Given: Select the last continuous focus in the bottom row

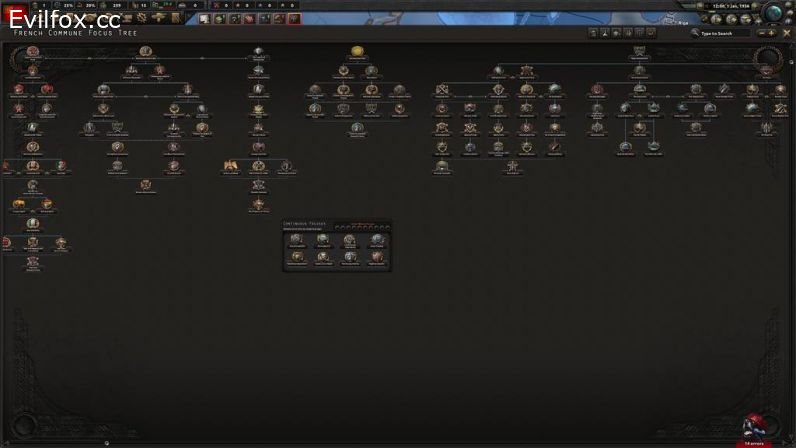Looking at the screenshot, I should (x=377, y=257).
